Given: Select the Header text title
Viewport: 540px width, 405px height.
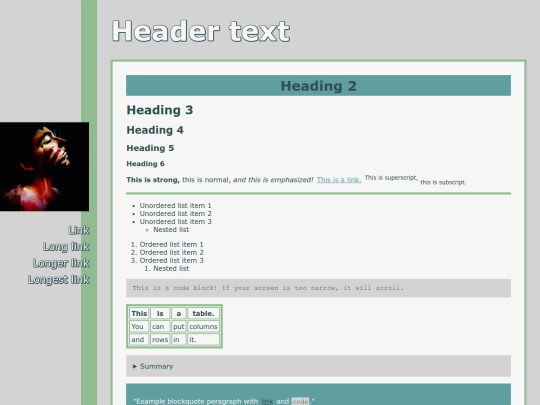Looking at the screenshot, I should click(201, 31).
